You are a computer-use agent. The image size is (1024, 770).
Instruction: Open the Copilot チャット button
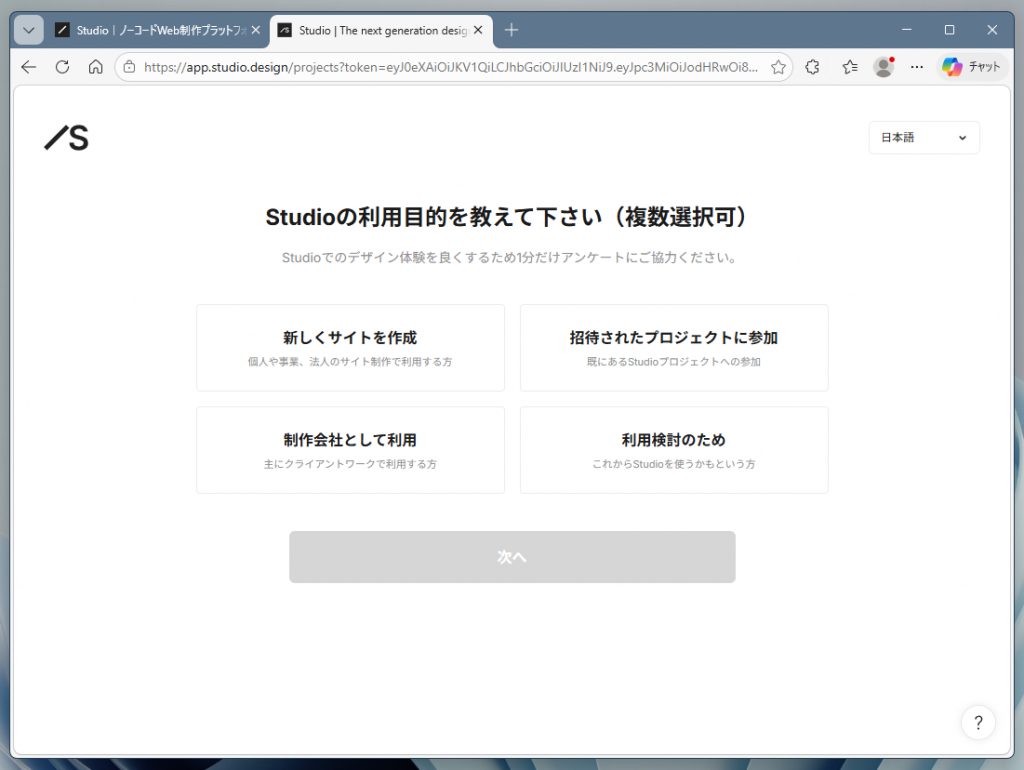point(971,67)
